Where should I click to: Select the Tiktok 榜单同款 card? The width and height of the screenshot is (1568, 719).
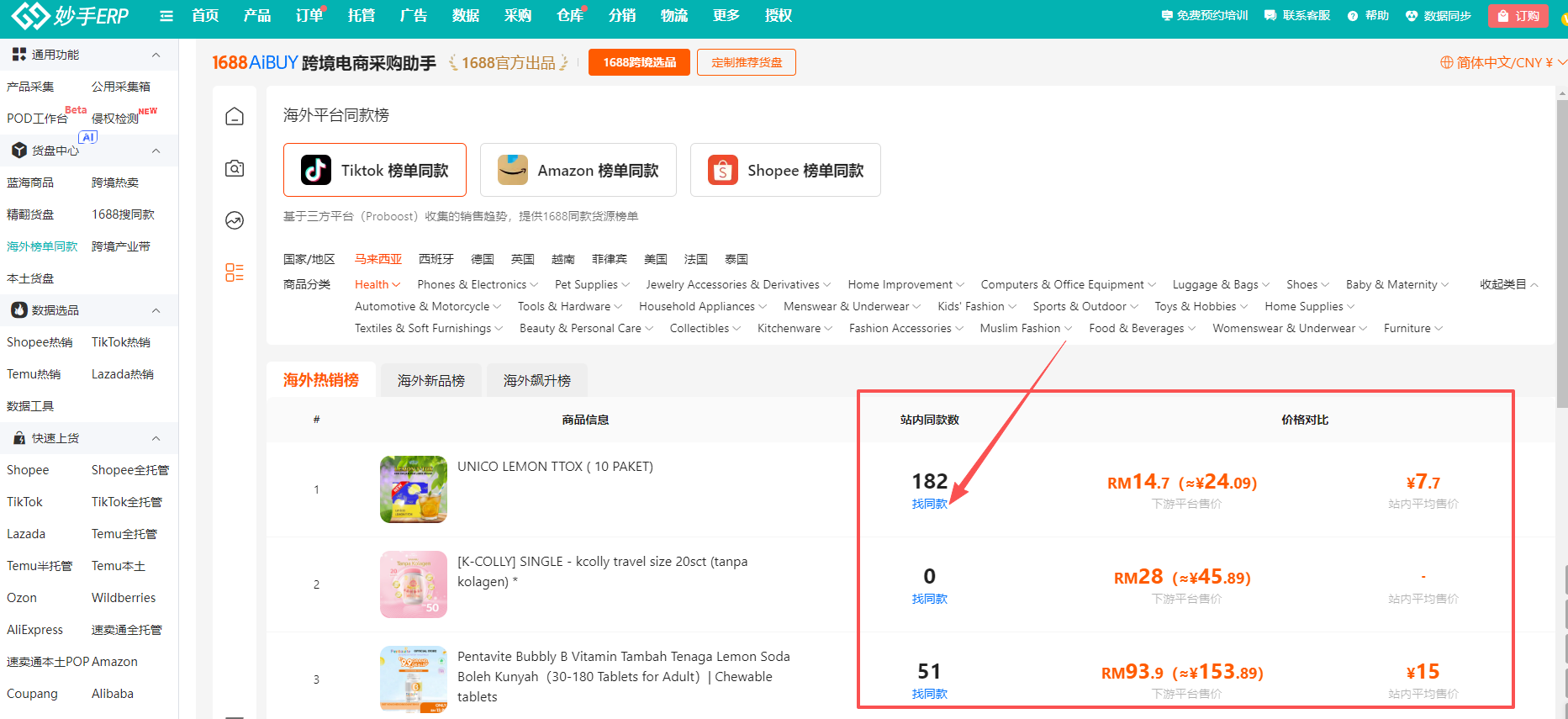(375, 170)
